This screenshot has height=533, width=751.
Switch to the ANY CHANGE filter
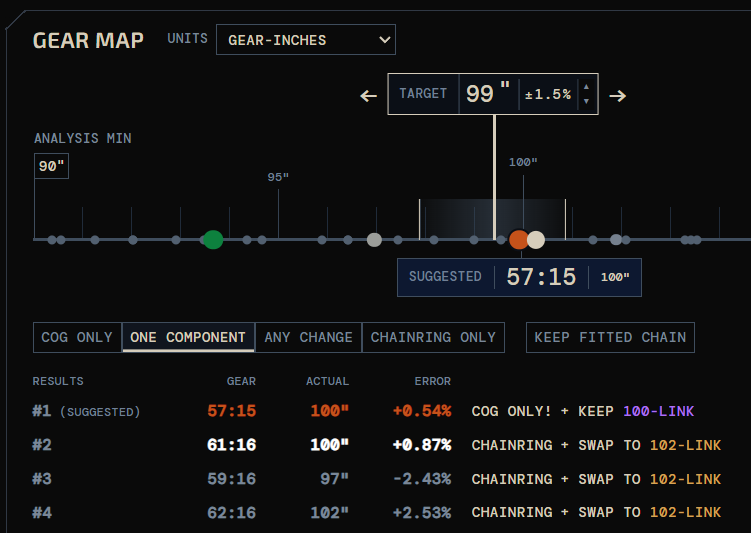coord(308,337)
